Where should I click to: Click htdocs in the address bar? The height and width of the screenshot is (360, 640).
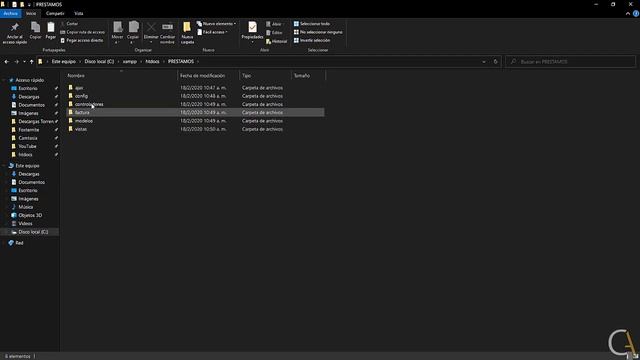coord(152,62)
